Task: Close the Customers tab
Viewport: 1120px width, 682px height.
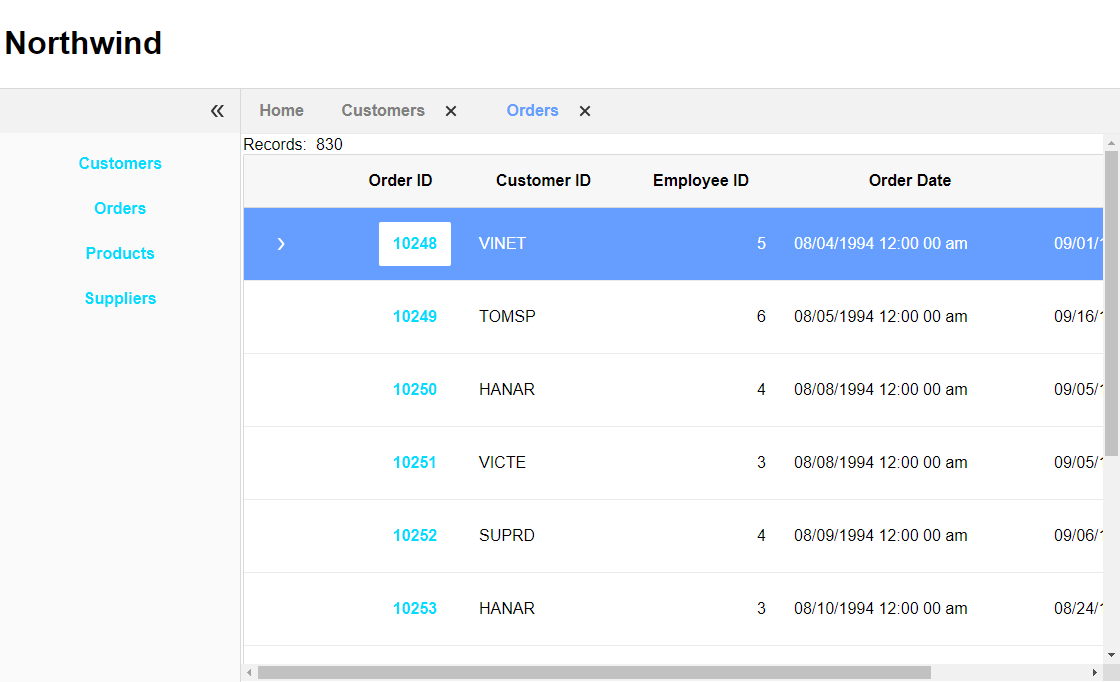Action: (x=451, y=111)
